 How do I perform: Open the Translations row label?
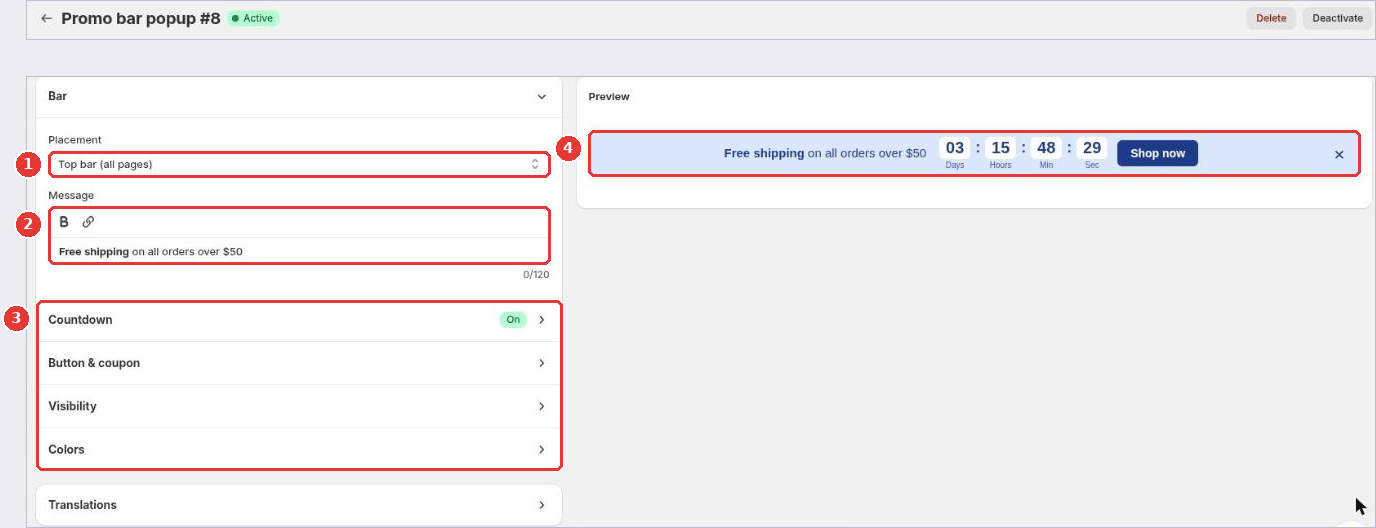click(82, 505)
